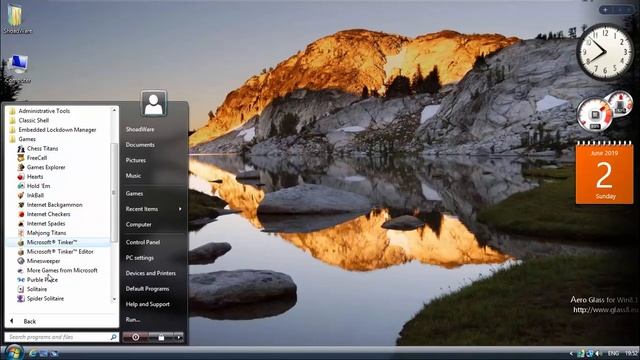The image size is (640, 360).
Task: Launch Internet Checkers
Action: point(48,214)
